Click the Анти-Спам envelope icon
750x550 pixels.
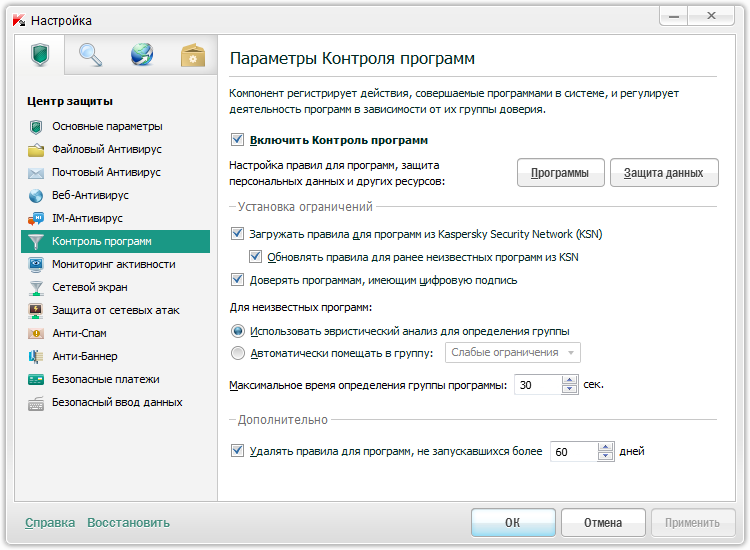click(36, 333)
